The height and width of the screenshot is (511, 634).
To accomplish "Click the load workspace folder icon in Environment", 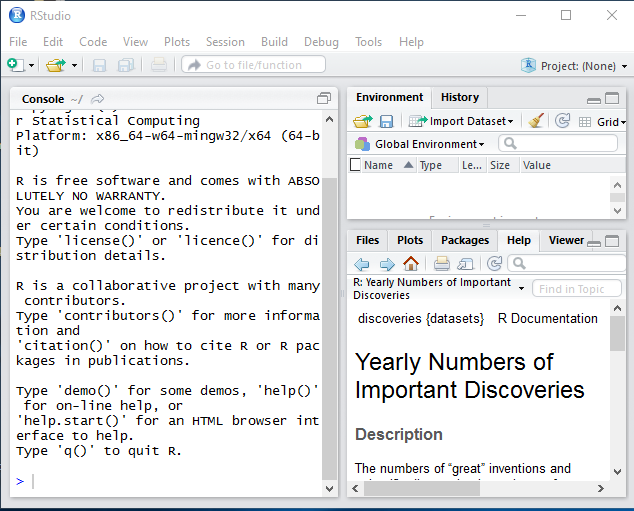I will pyautogui.click(x=362, y=121).
